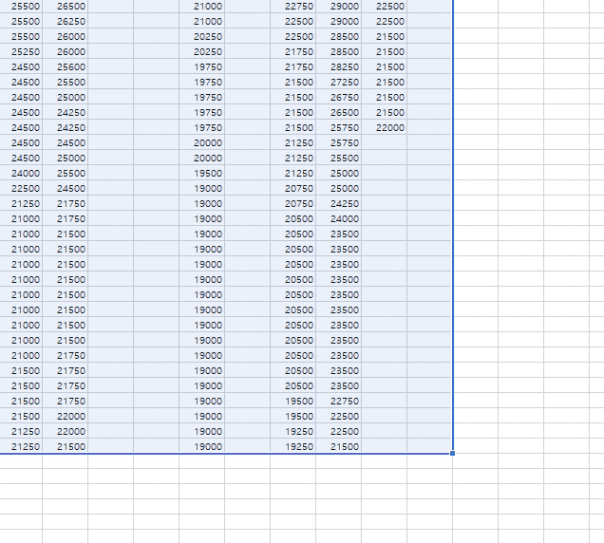Click the blue selection fill handle
The image size is (604, 543).
click(453, 454)
